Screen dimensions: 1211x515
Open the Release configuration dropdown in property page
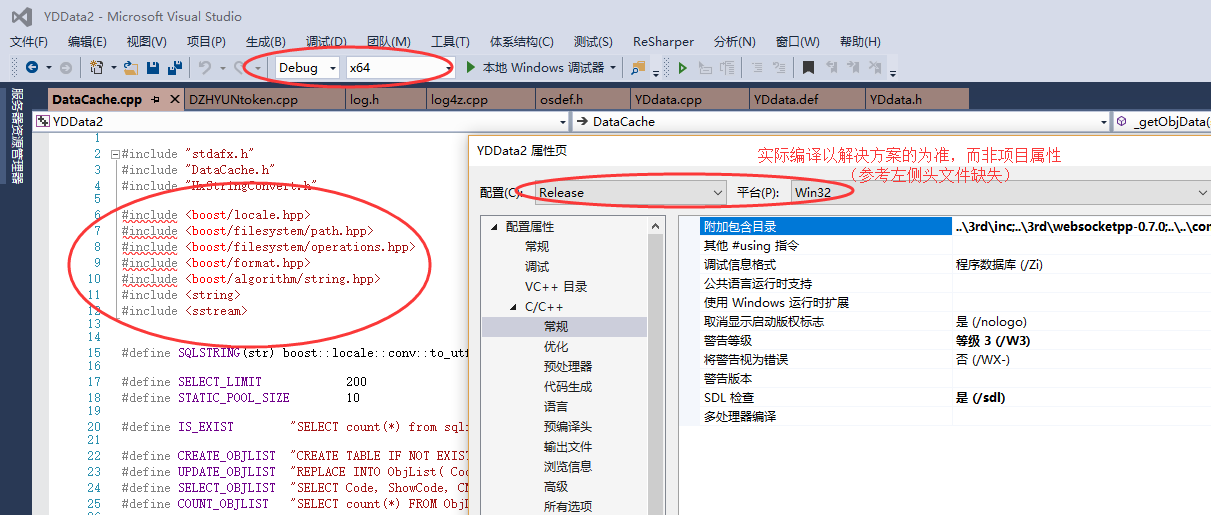click(x=631, y=192)
